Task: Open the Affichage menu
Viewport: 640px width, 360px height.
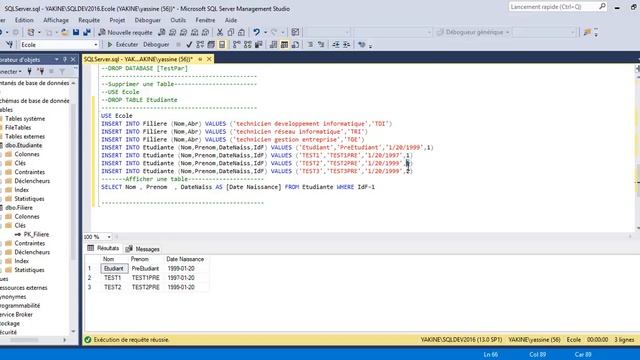Action: click(56, 20)
